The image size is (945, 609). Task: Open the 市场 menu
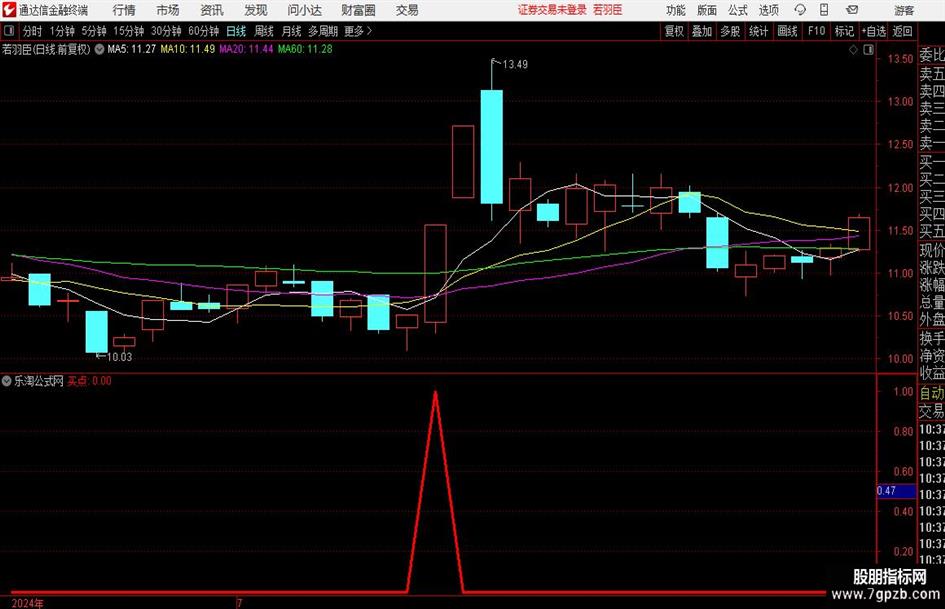coord(168,10)
